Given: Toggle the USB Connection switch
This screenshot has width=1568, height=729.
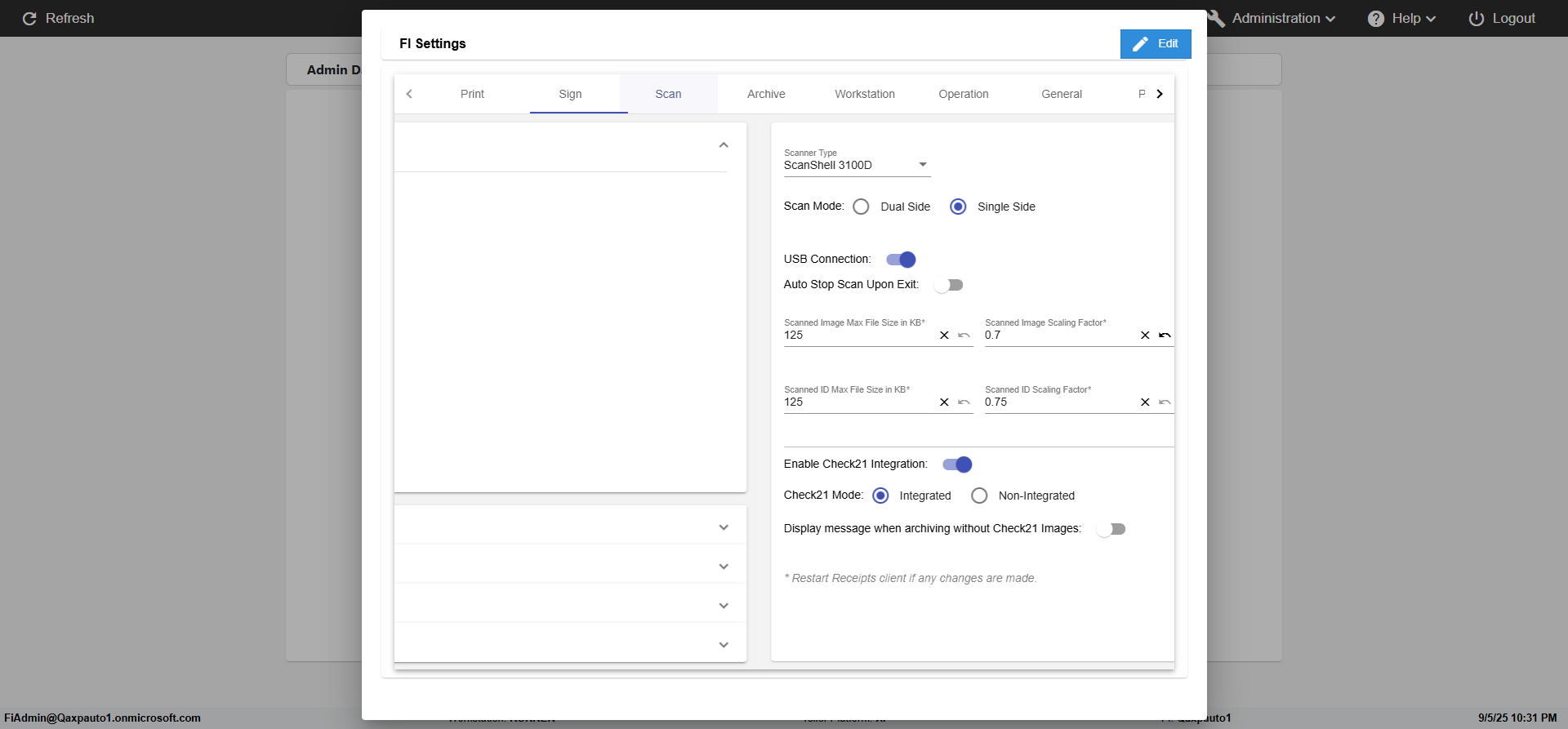Looking at the screenshot, I should [x=901, y=260].
